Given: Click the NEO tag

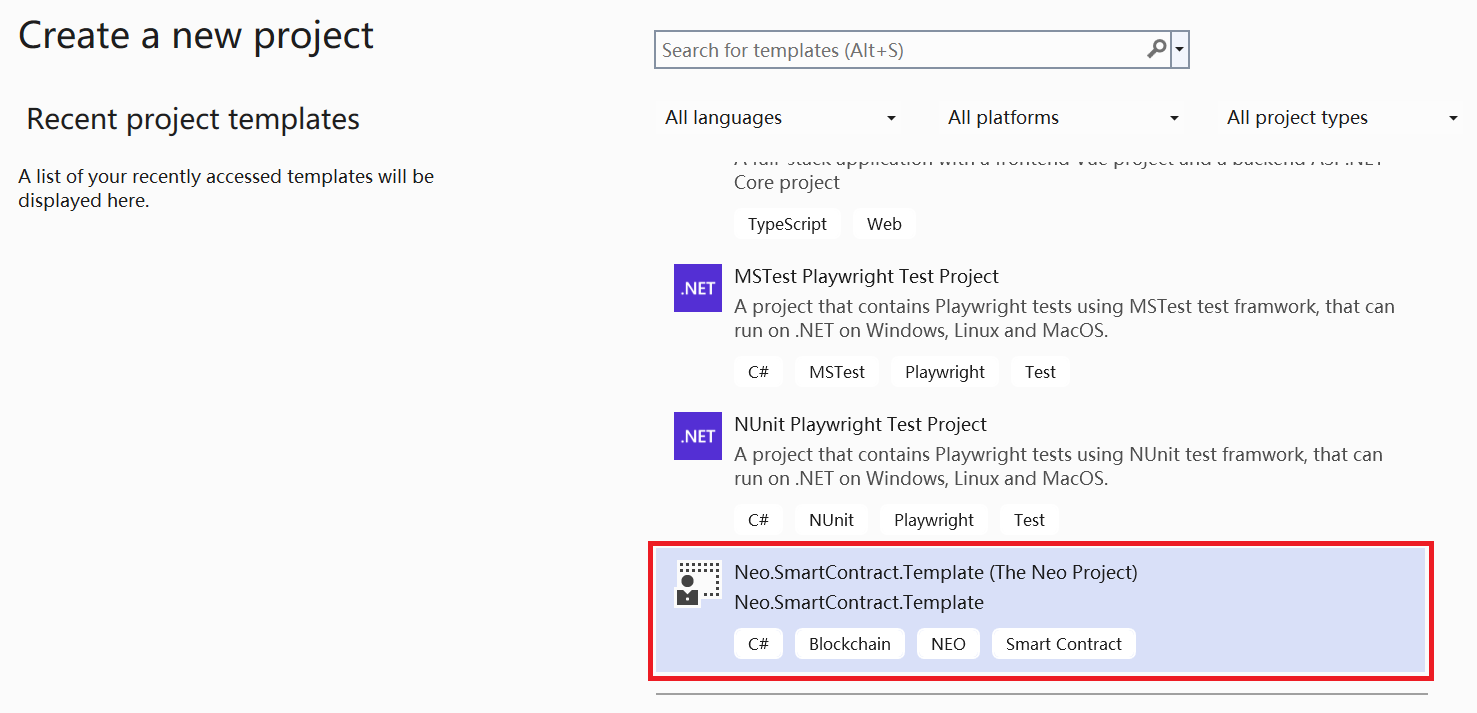Looking at the screenshot, I should tap(948, 644).
